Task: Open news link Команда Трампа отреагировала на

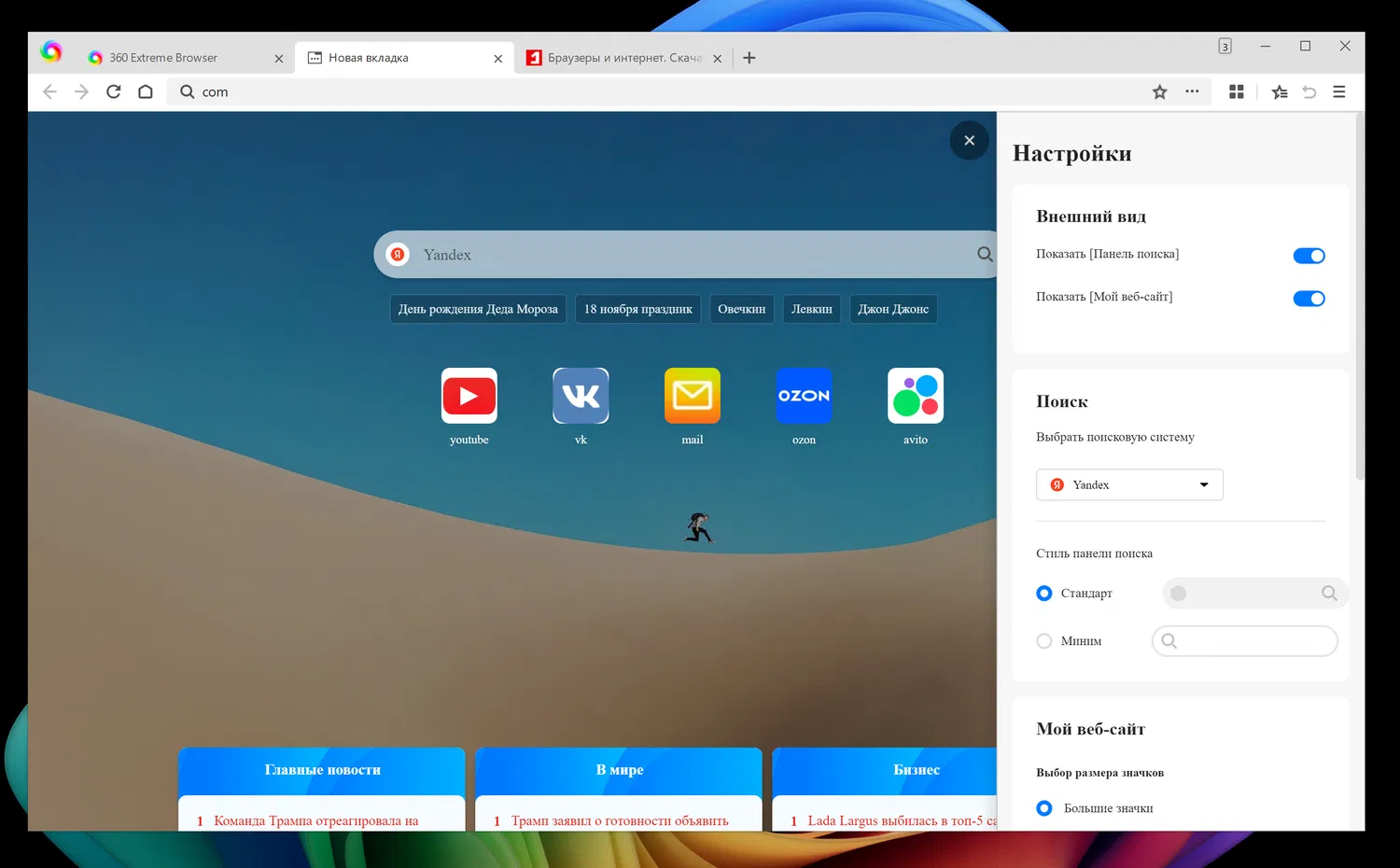Action: 316,821
